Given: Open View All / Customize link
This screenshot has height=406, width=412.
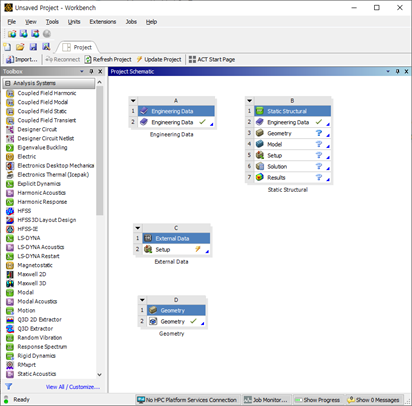Looking at the screenshot, I should [x=73, y=387].
